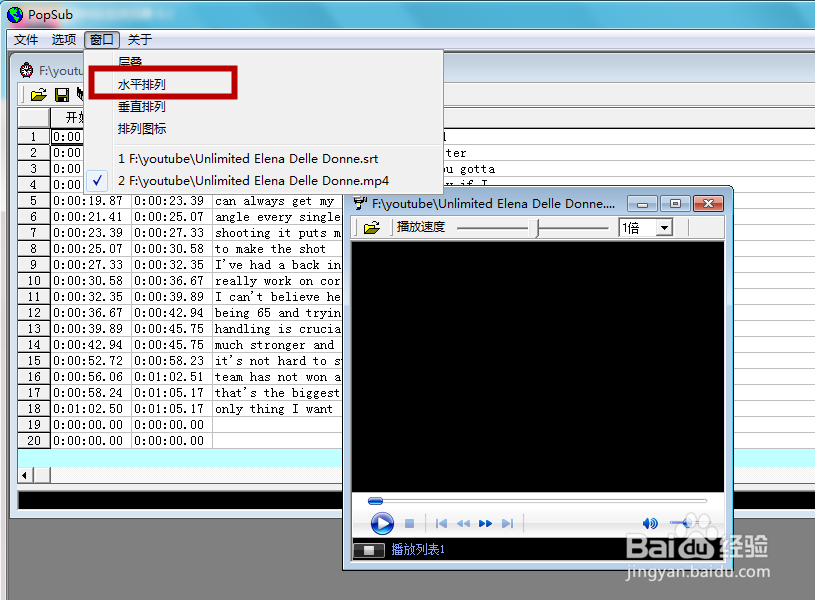Close the 窗口 menu by clicking it
815x600 pixels.
[x=102, y=40]
